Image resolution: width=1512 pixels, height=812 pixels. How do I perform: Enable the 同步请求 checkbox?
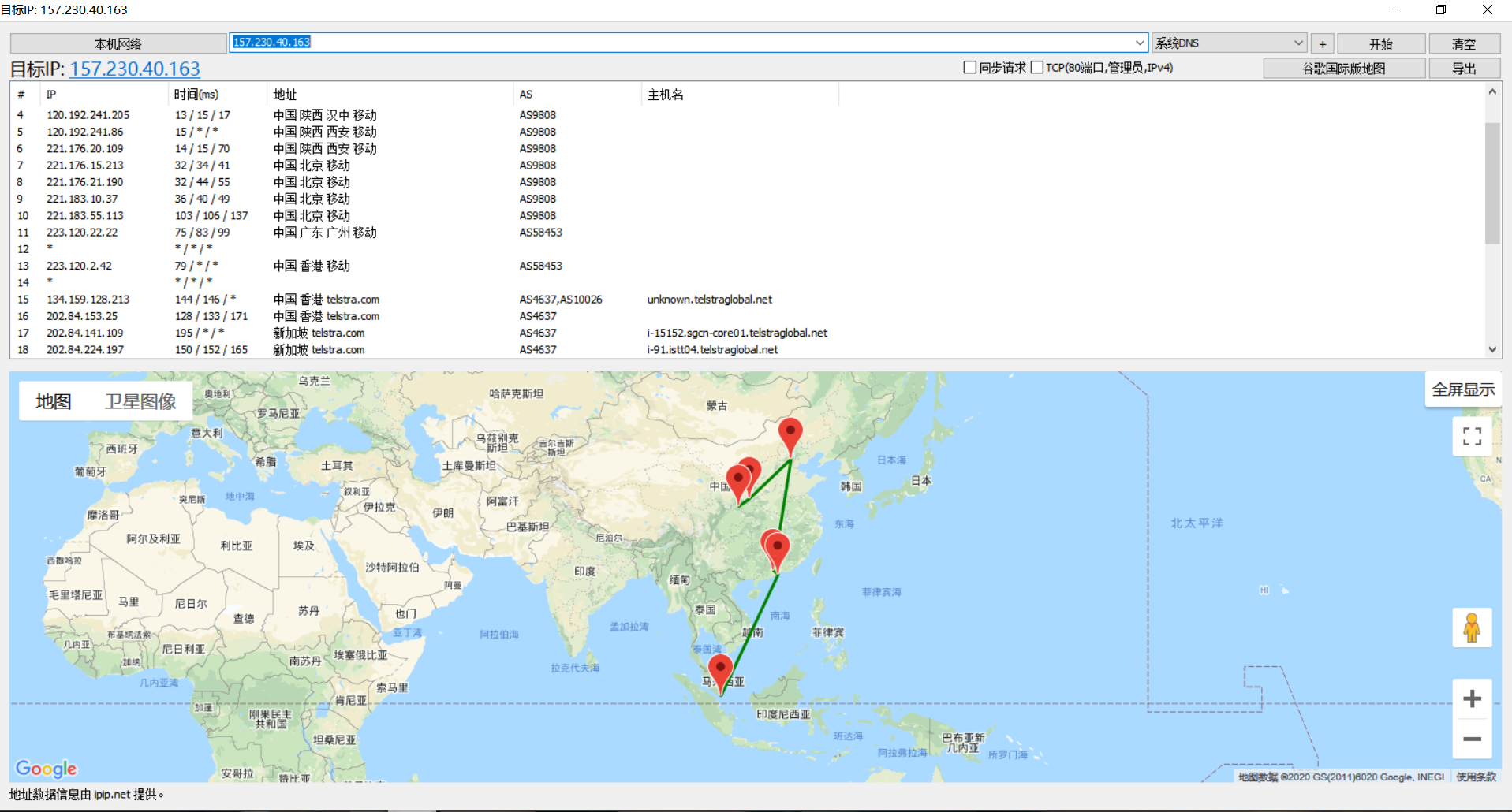pos(970,68)
